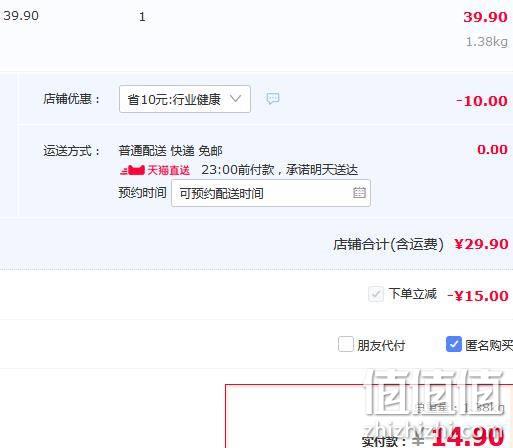The height and width of the screenshot is (448, 513).
Task: Click the 实付款 14.90 final price
Action: coord(467,436)
